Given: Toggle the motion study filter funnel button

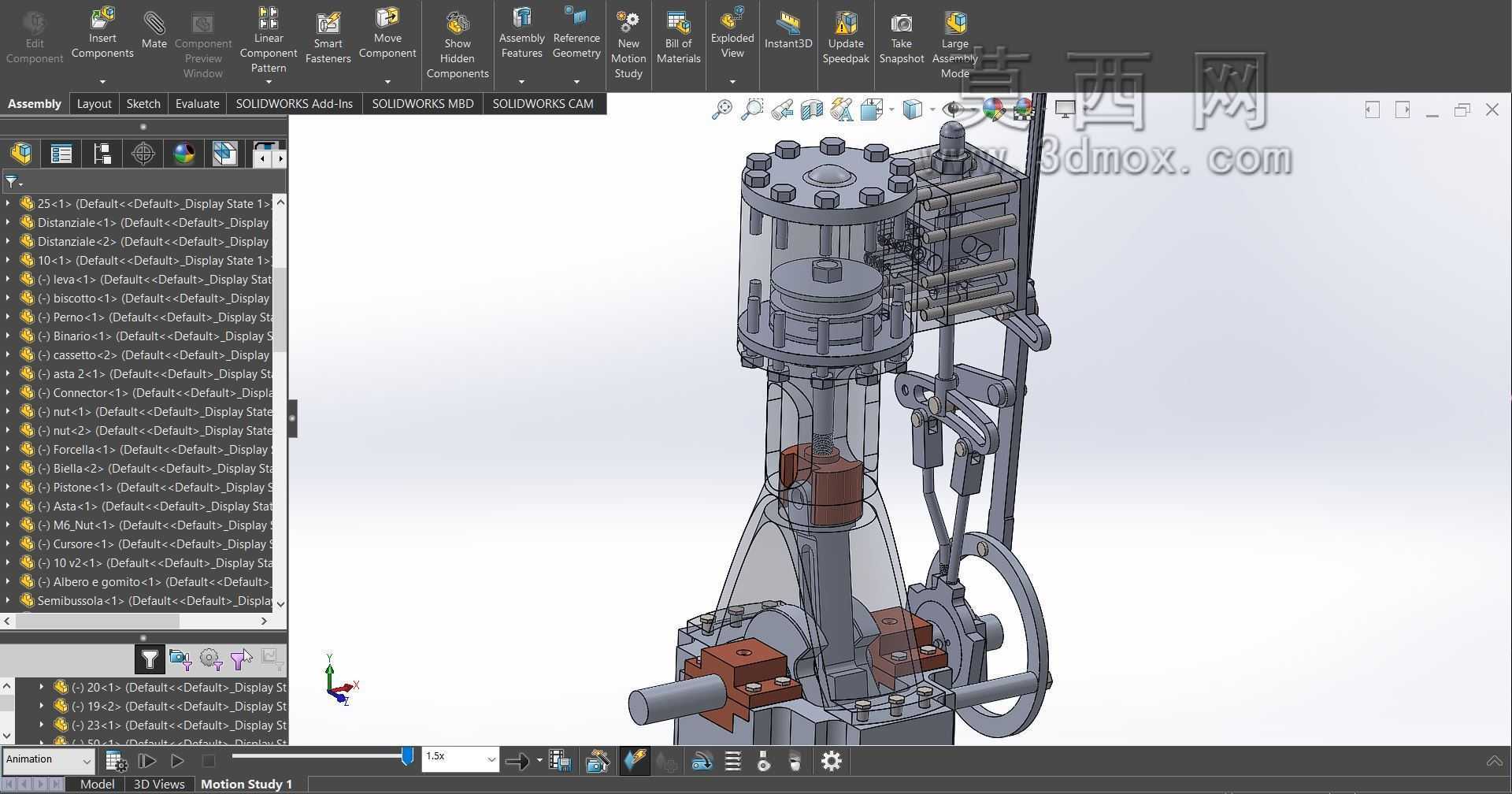Looking at the screenshot, I should pyautogui.click(x=150, y=659).
